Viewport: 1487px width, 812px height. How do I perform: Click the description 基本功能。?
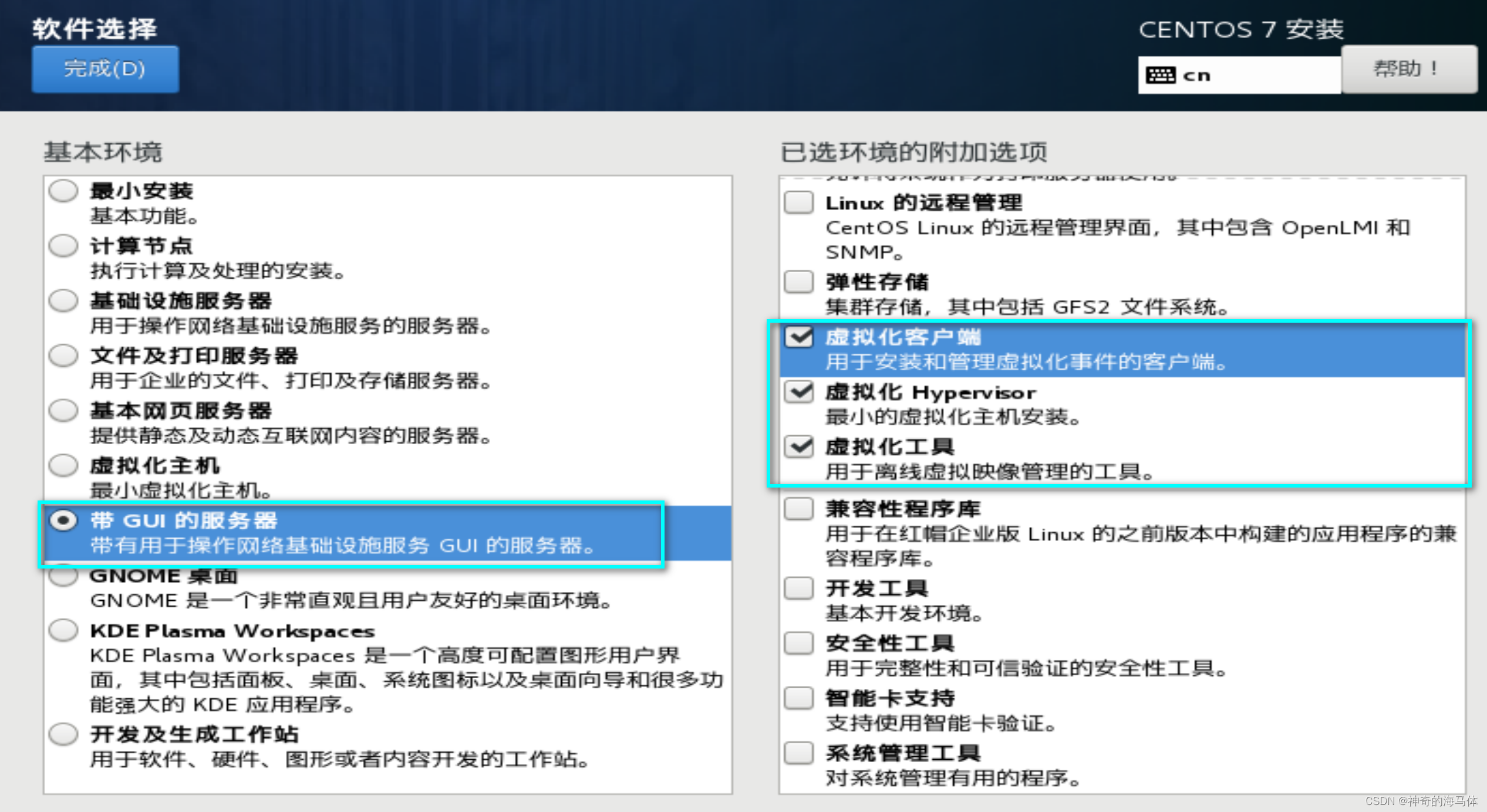[144, 216]
